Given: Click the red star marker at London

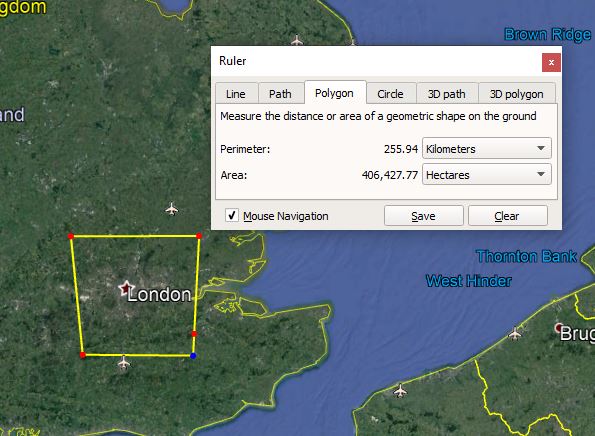Looking at the screenshot, I should coord(126,288).
